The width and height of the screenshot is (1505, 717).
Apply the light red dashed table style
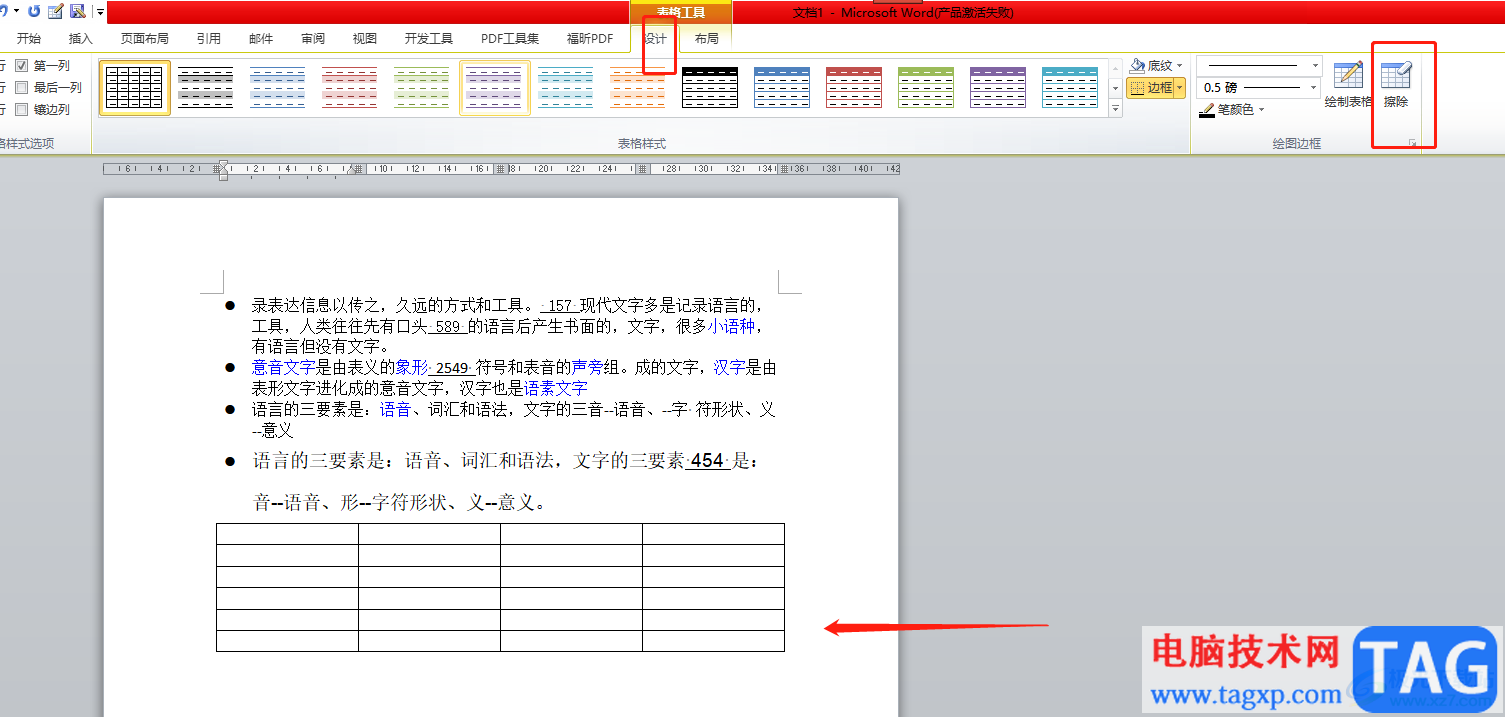pyautogui.click(x=350, y=88)
